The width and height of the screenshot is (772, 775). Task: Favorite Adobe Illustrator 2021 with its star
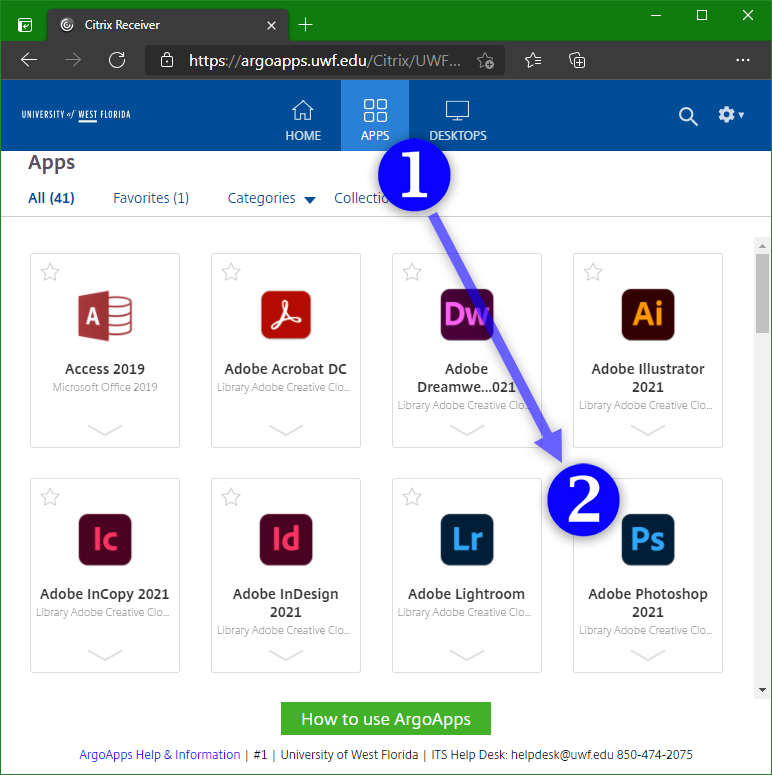593,272
